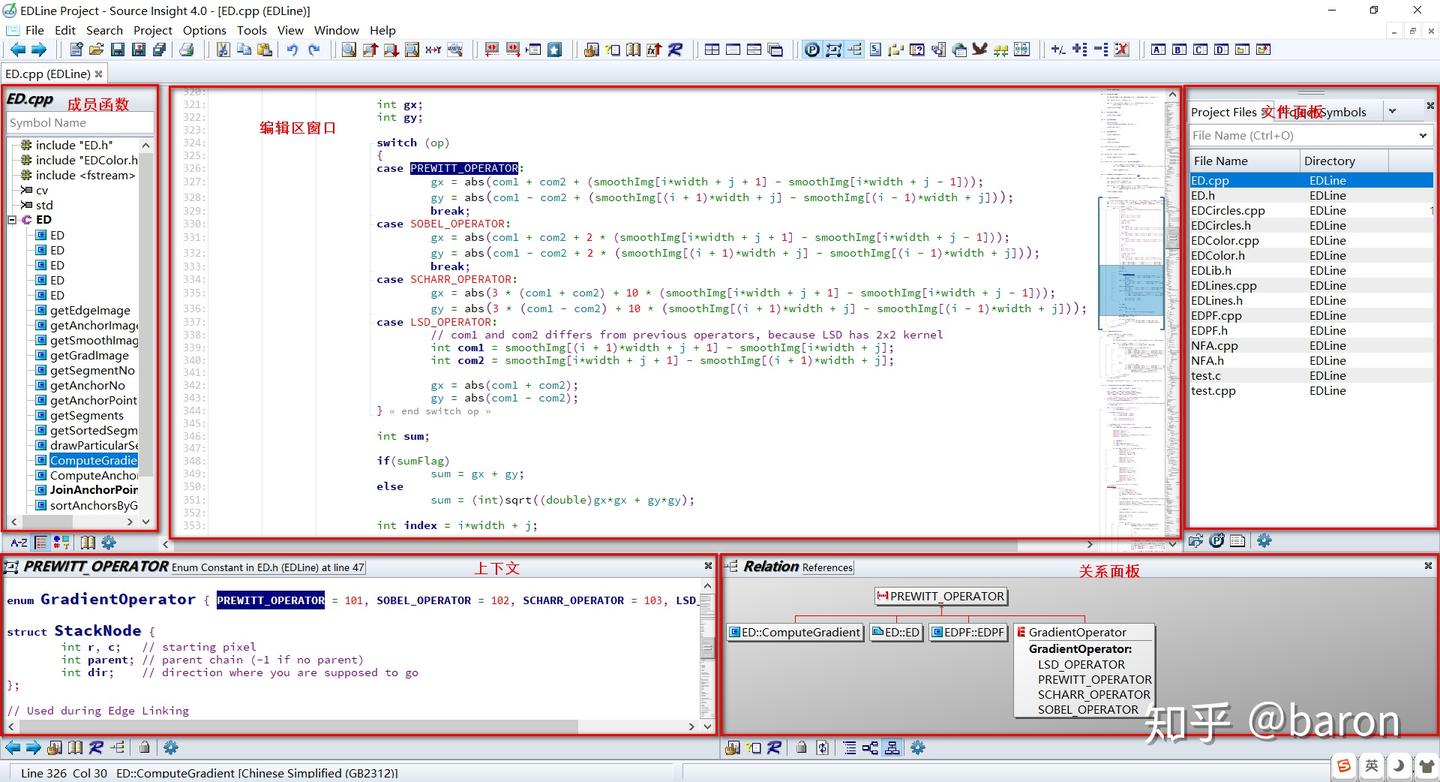
Task: Switch to the Project Files tab
Action: (x=1223, y=112)
